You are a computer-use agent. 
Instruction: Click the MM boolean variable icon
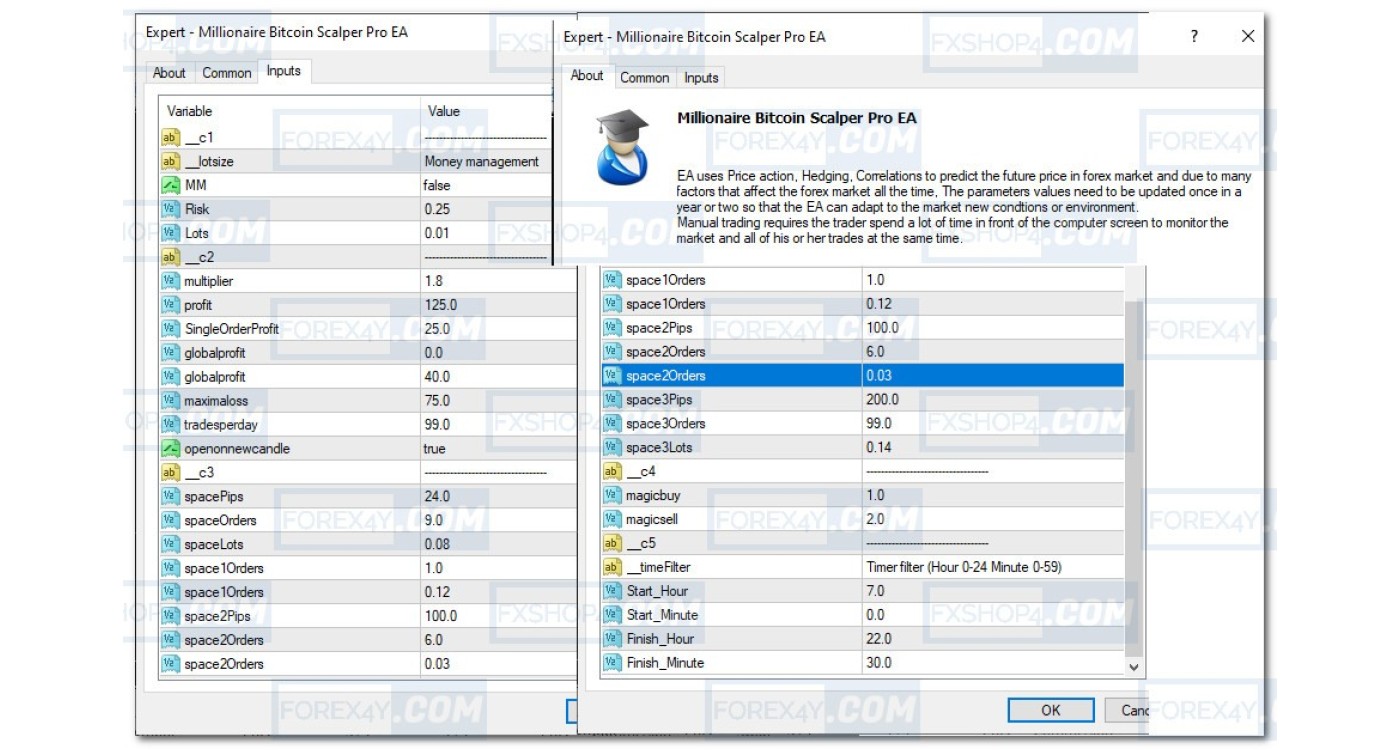click(170, 185)
